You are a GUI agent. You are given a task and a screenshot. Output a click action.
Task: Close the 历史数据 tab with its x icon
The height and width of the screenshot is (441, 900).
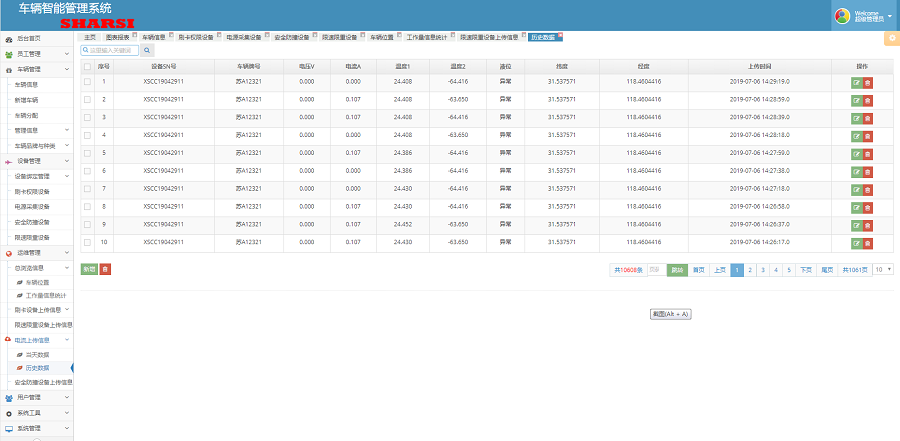560,36
